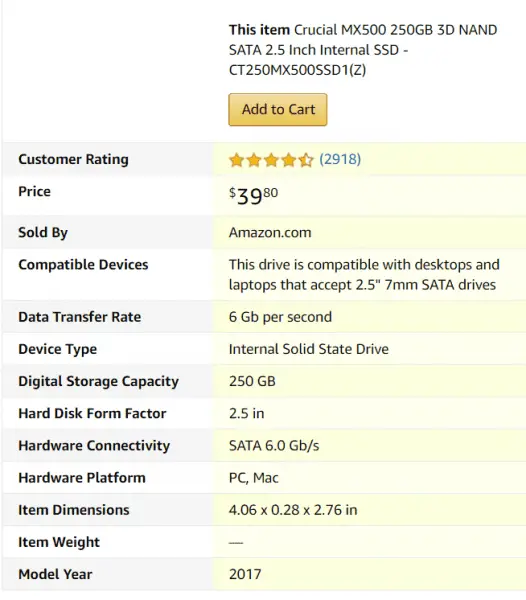Open the 2918 customer reviews link
Image resolution: width=526 pixels, height=600 pixels.
pos(340,159)
